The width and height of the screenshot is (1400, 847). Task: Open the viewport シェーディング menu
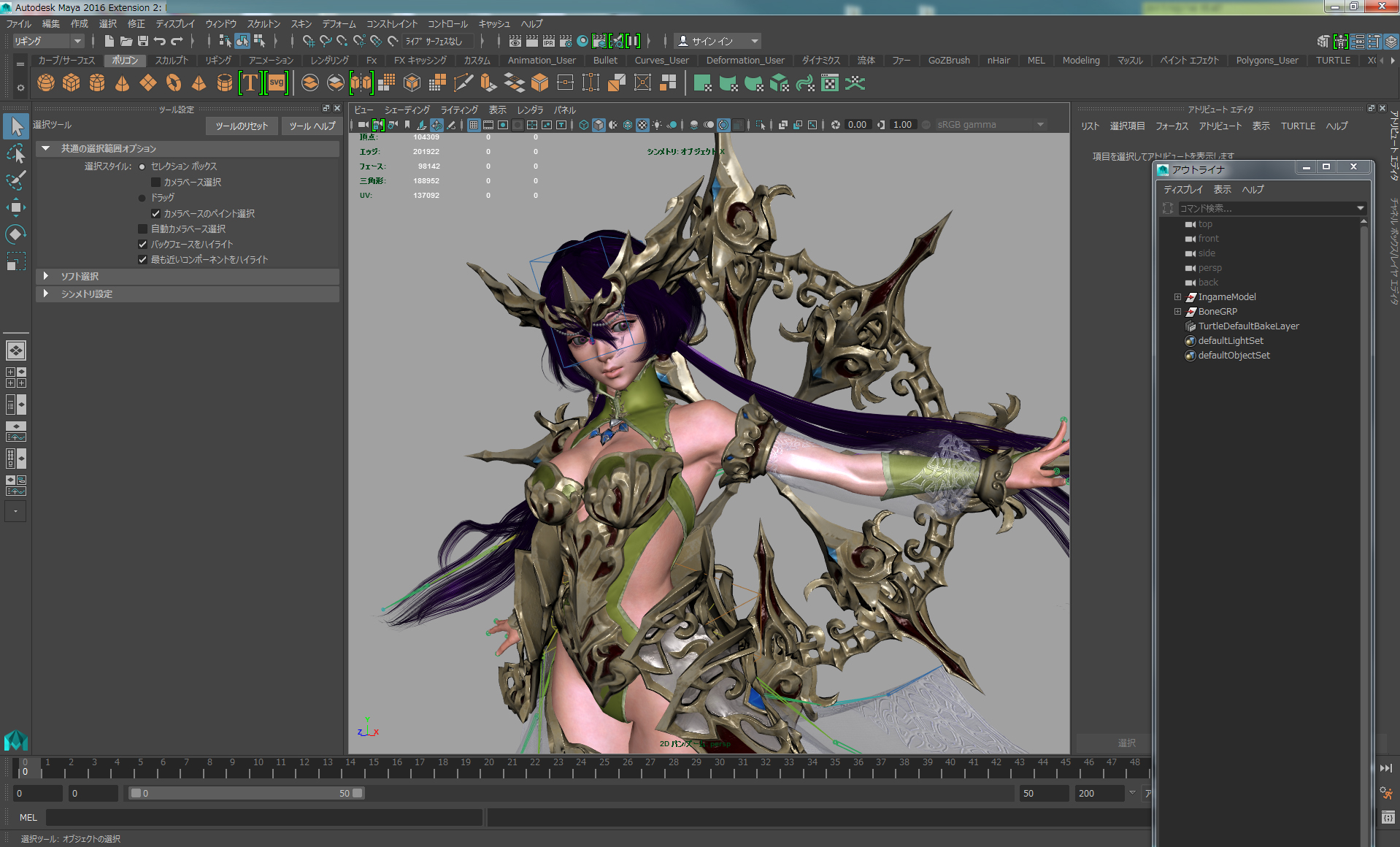click(x=407, y=110)
